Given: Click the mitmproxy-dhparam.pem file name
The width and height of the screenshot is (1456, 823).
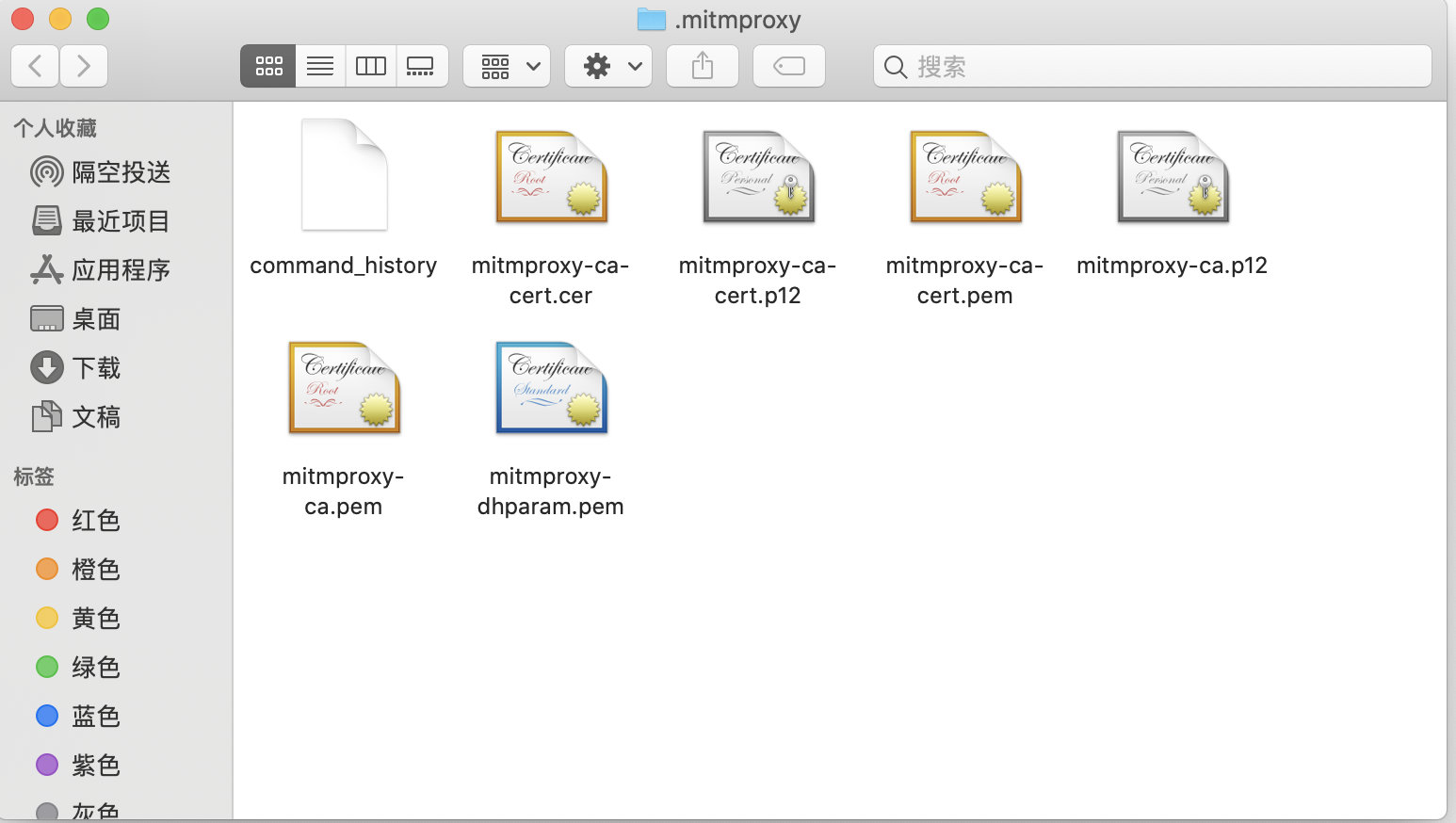Looking at the screenshot, I should point(551,492).
